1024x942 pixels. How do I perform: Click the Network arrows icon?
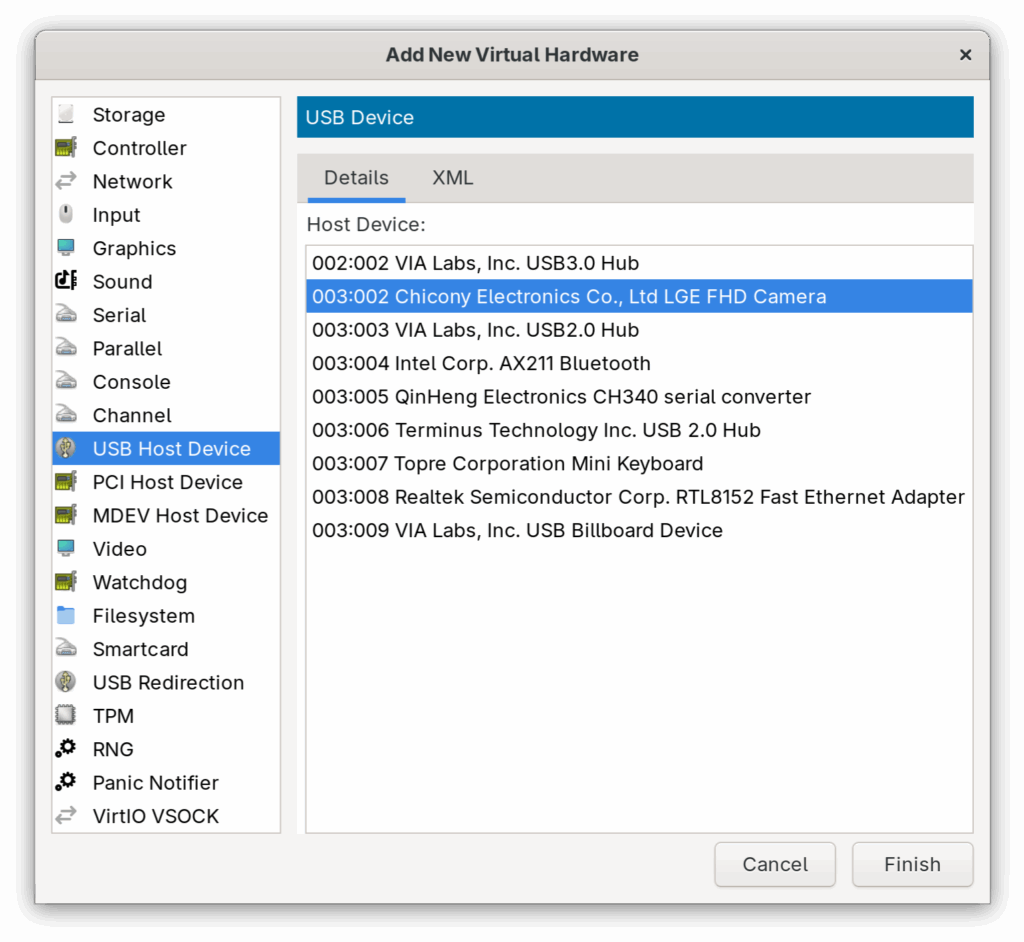click(66, 181)
